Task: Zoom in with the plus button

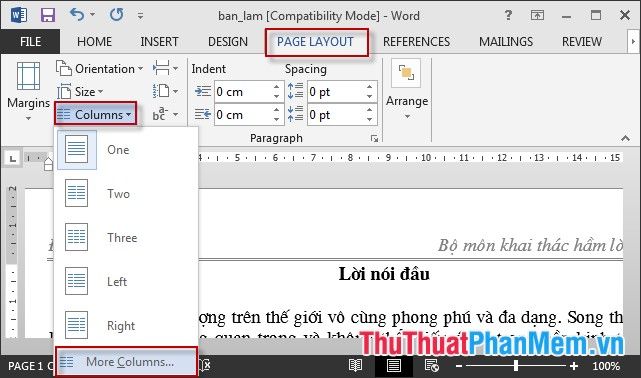Action: click(574, 366)
